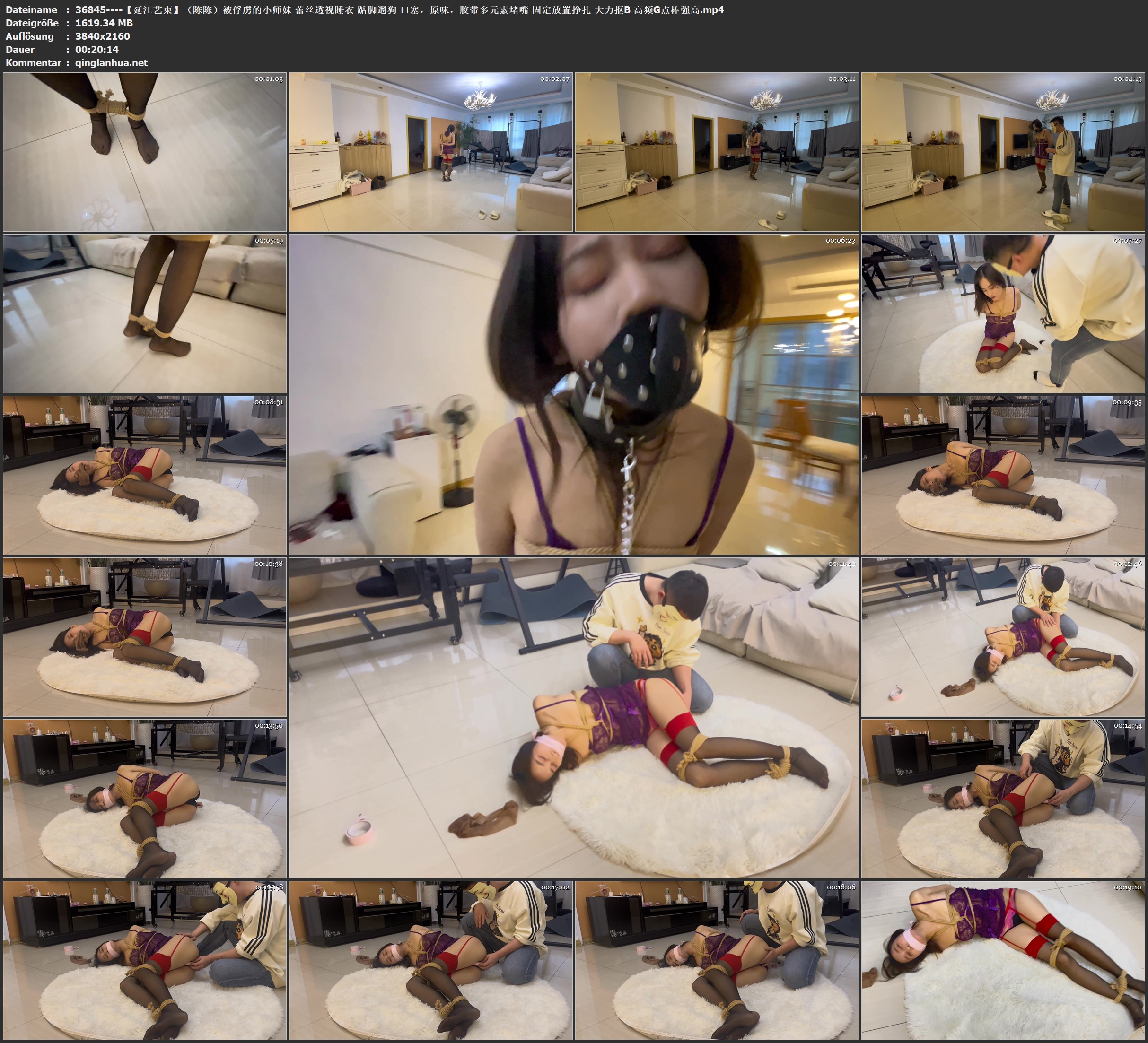Click the frame timestamped 00:18:06
The height and width of the screenshot is (1043, 1148).
[x=716, y=960]
